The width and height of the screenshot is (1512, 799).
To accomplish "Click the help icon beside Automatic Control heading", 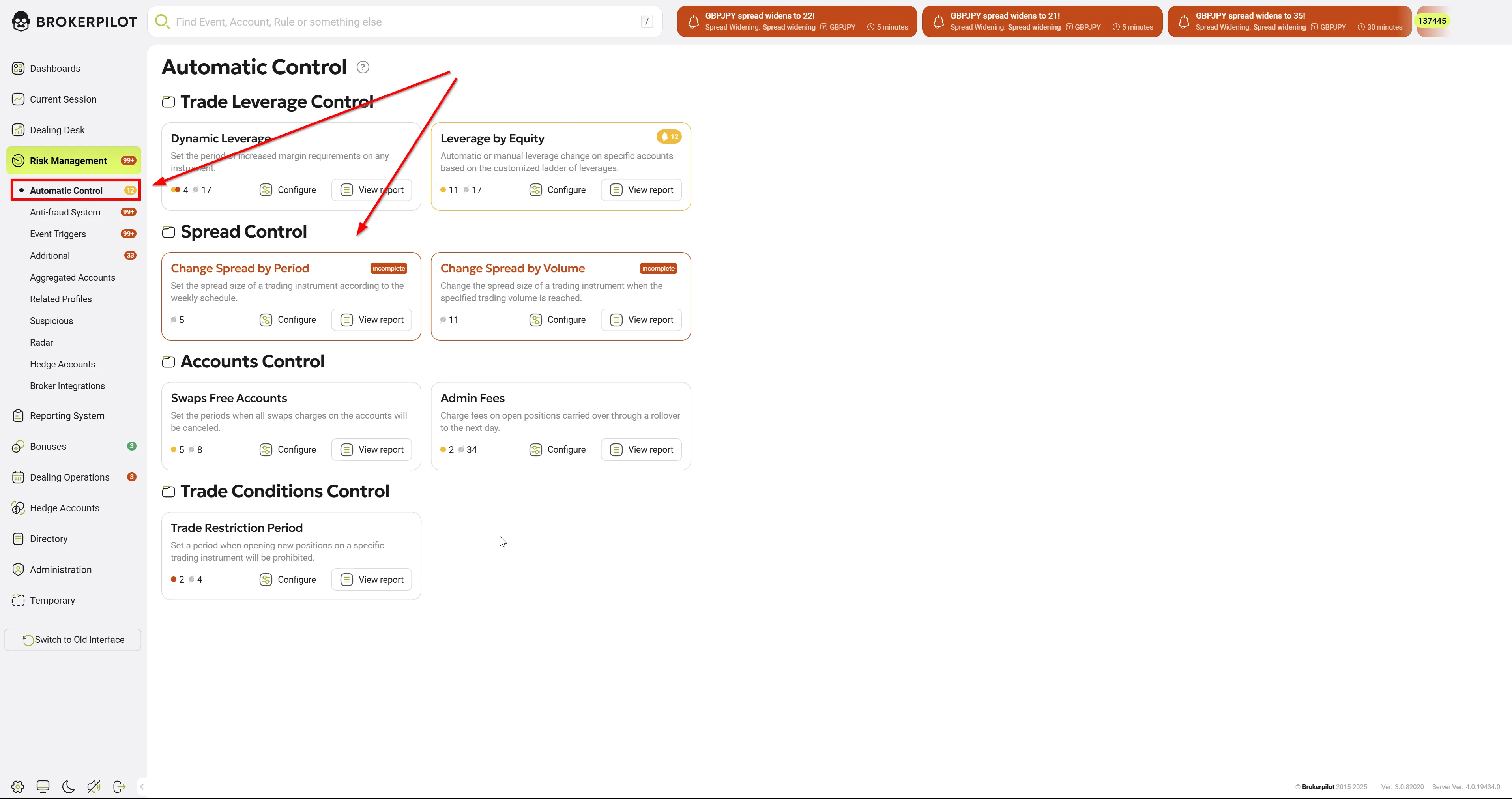I will (x=363, y=67).
